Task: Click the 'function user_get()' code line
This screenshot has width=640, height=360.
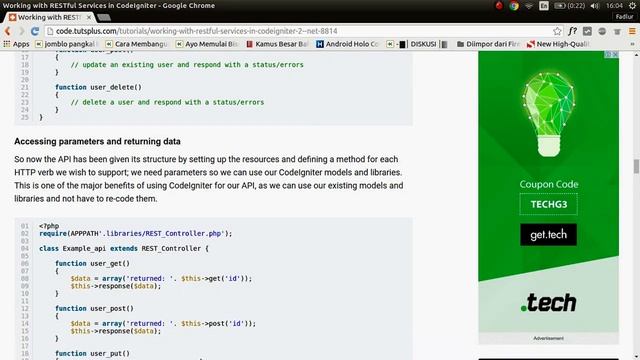Action: pyautogui.click(x=93, y=264)
